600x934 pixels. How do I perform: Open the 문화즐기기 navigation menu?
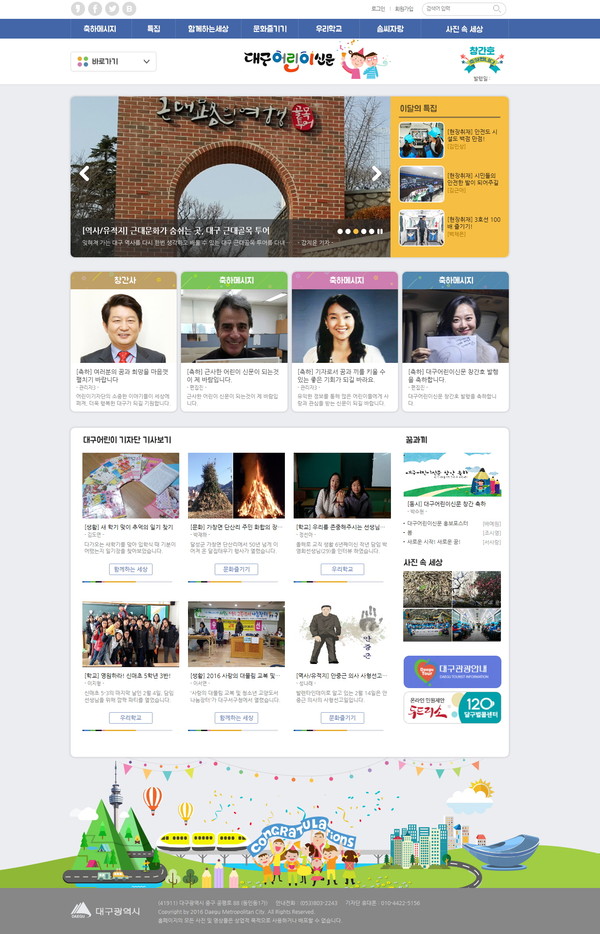coord(270,29)
